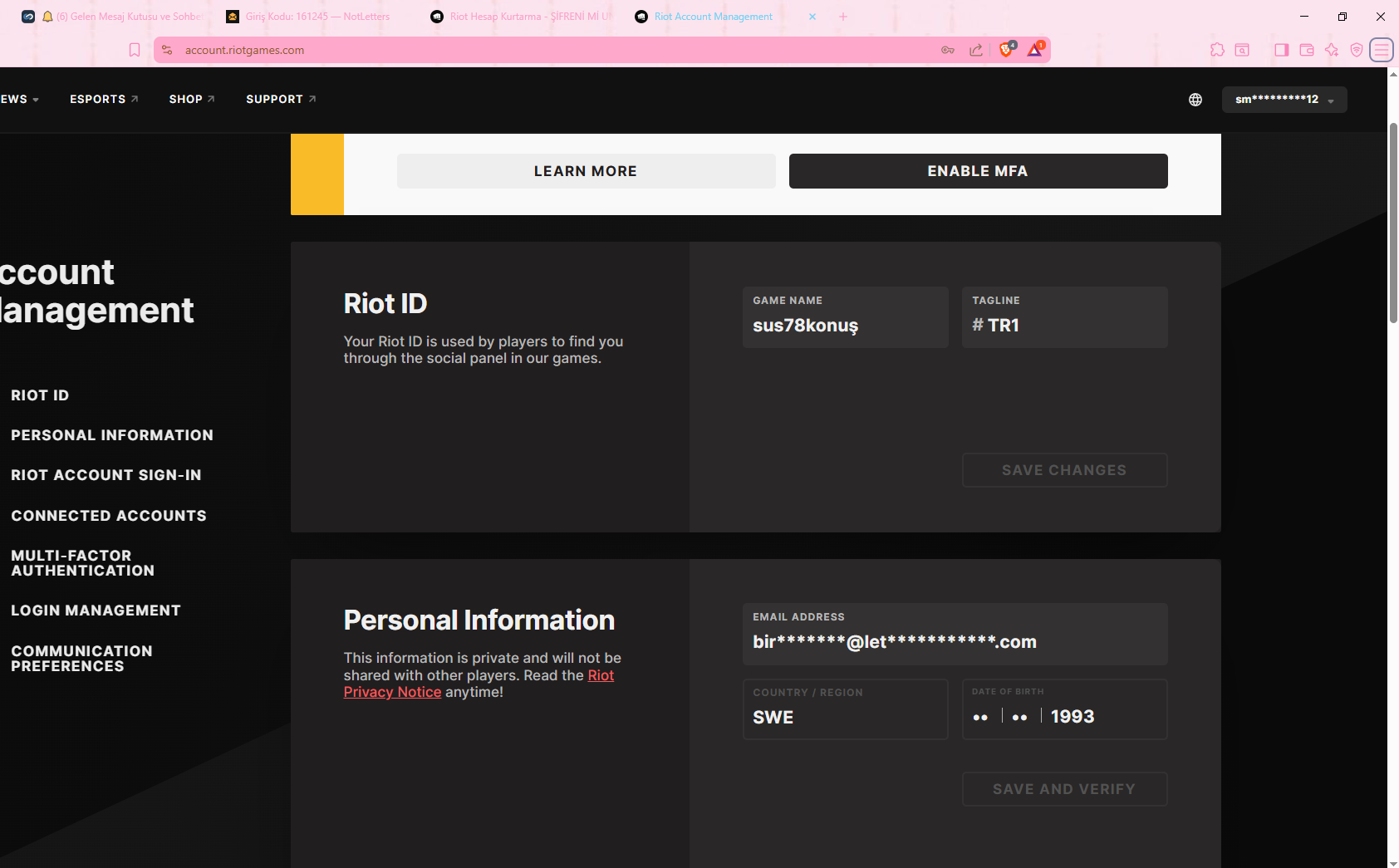Click the Enable MFA button
Image resolution: width=1399 pixels, height=868 pixels.
979,171
